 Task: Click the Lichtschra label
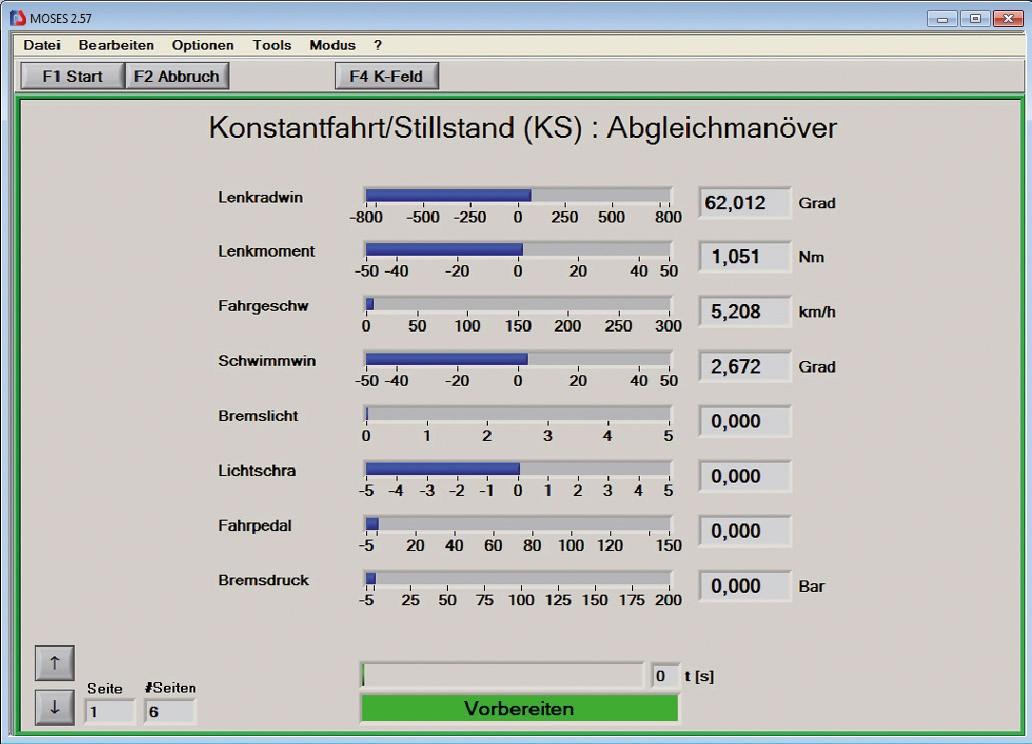click(257, 471)
